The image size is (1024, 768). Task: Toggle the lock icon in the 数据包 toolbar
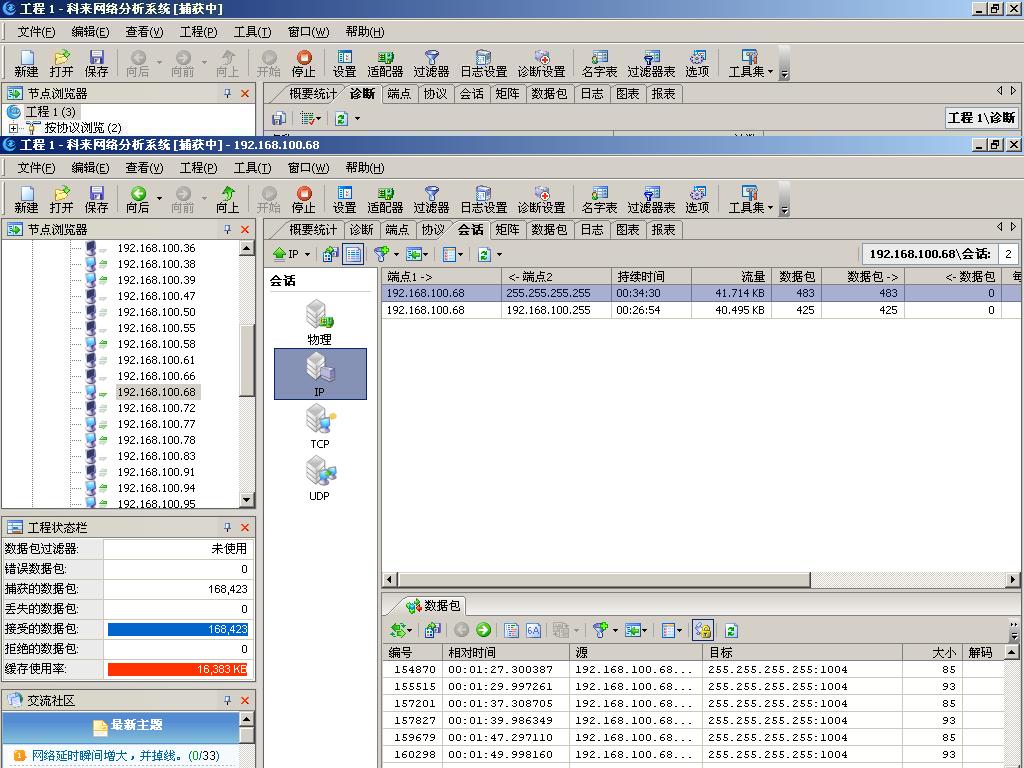click(x=702, y=630)
